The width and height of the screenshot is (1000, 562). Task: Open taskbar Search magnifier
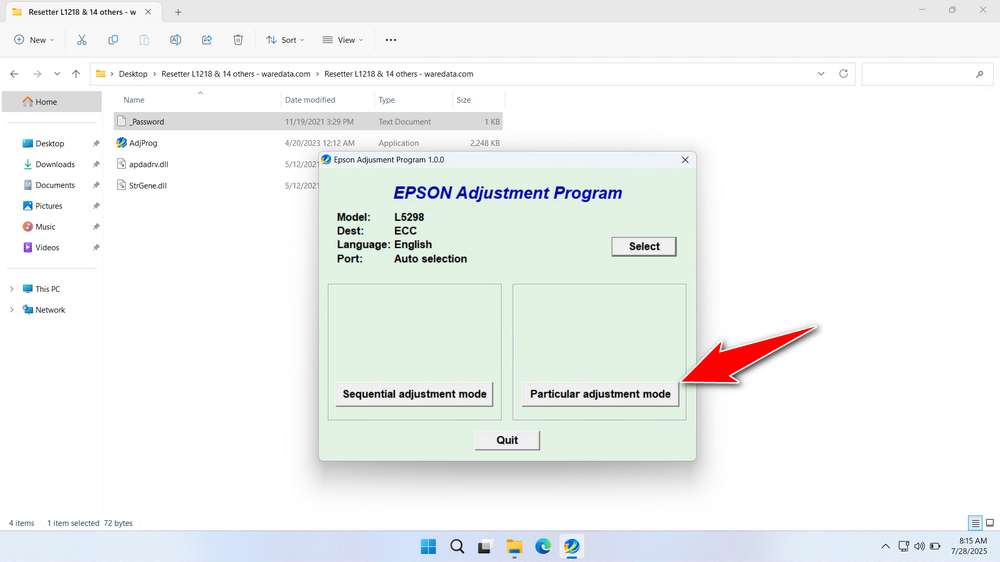pos(457,546)
